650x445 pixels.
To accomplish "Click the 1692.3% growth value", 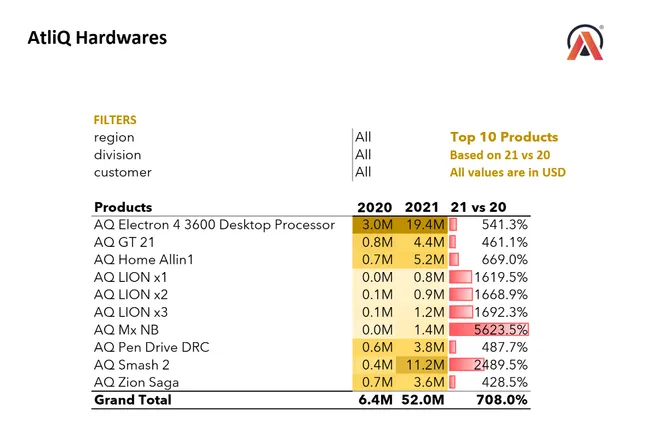I will coord(501,312).
